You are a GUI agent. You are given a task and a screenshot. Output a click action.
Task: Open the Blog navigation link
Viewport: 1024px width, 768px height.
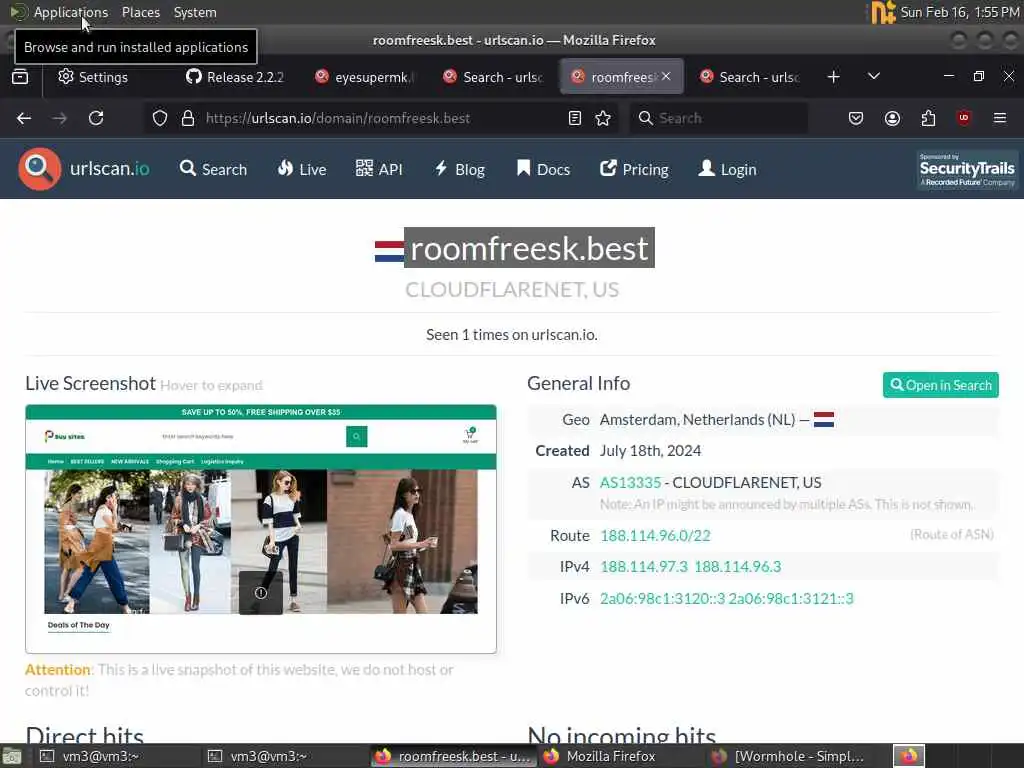coord(460,169)
